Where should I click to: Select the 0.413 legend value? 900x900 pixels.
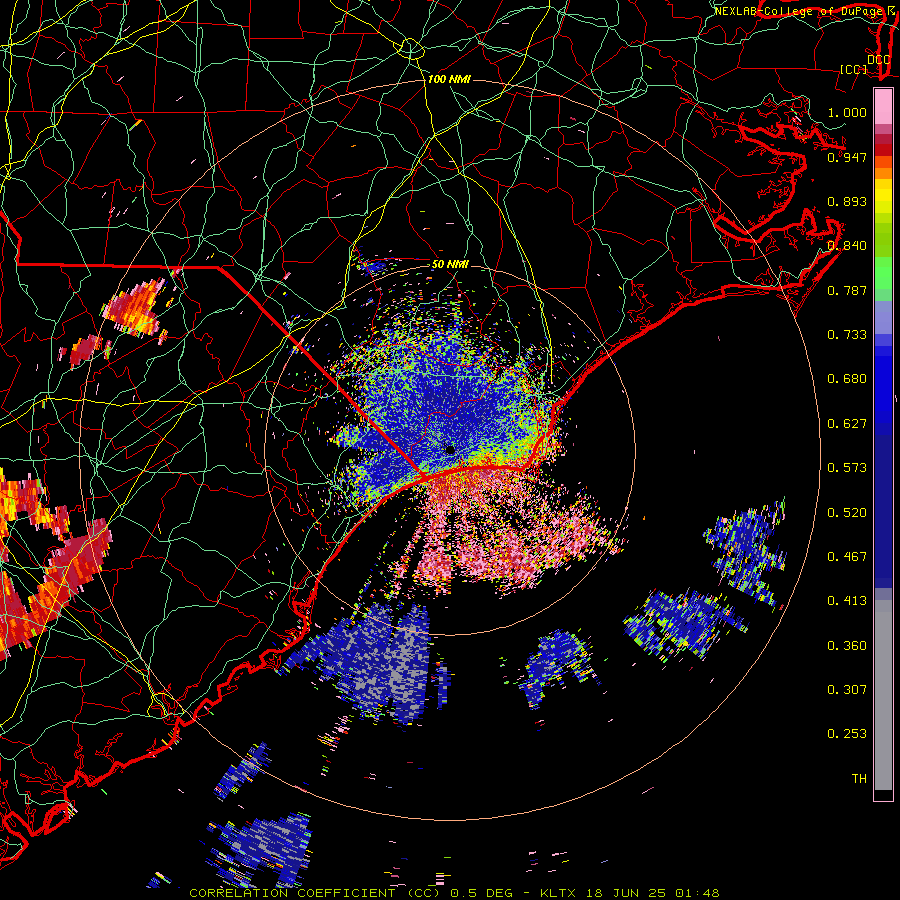click(847, 600)
